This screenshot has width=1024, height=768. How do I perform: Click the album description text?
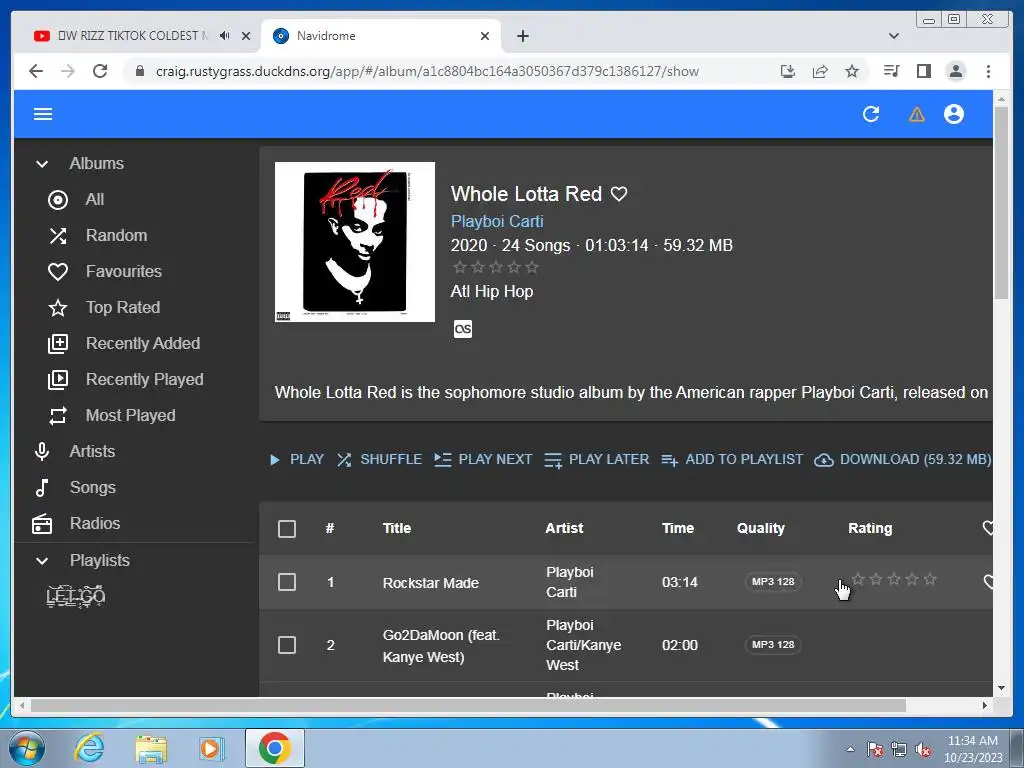(x=631, y=392)
